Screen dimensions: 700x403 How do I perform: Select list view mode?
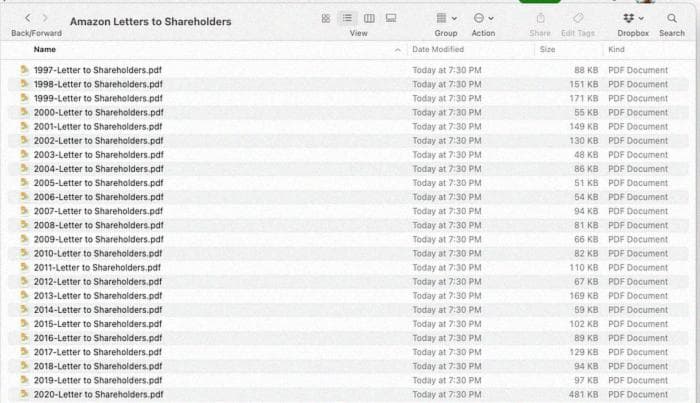[x=347, y=18]
